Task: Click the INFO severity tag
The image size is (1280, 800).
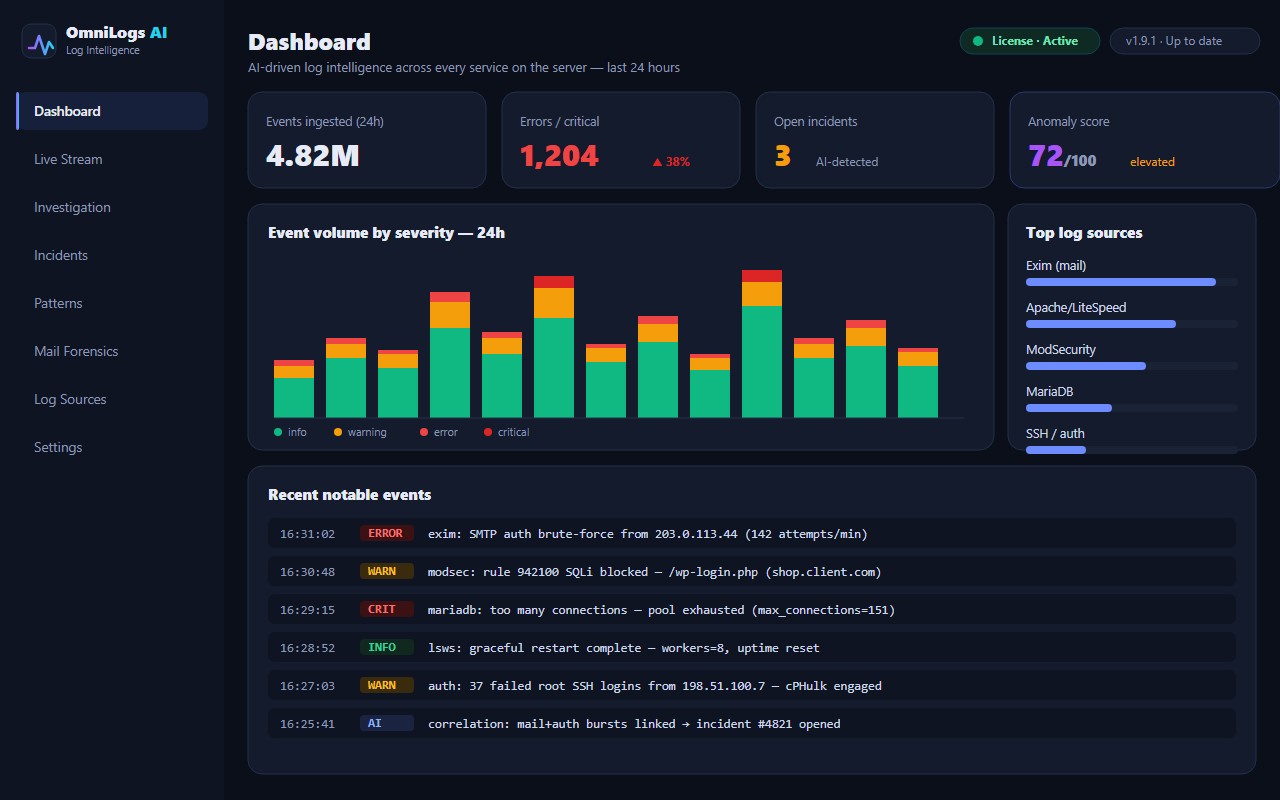Action: pyautogui.click(x=386, y=648)
